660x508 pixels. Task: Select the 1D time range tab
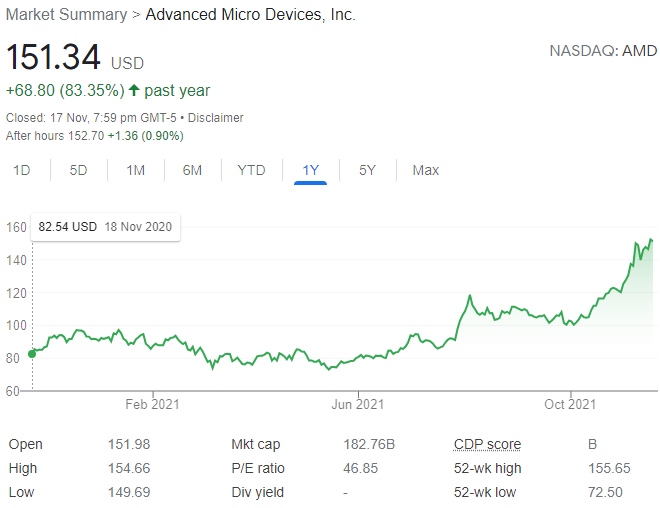point(21,170)
